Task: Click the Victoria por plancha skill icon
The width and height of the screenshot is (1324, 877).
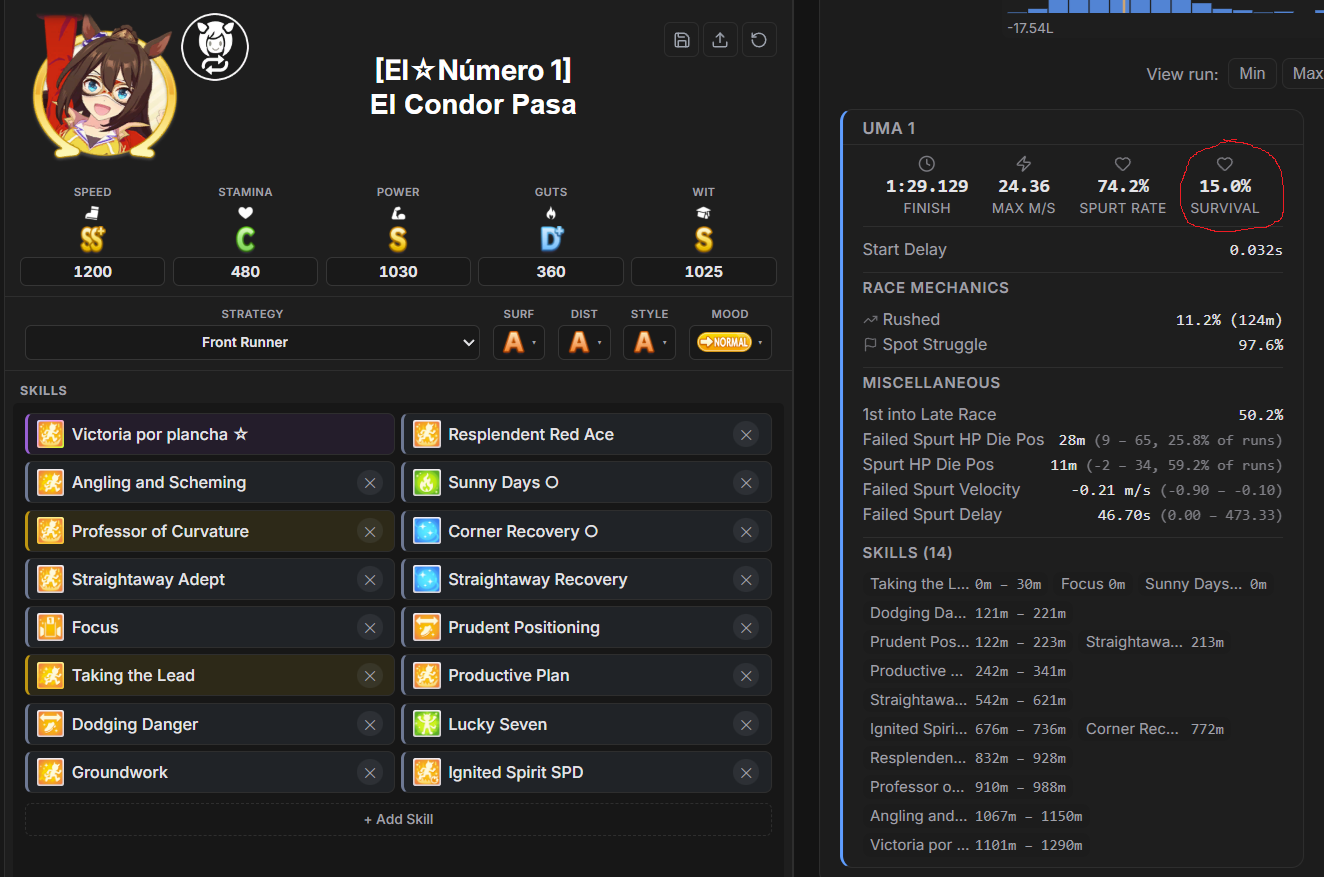Action: point(50,434)
